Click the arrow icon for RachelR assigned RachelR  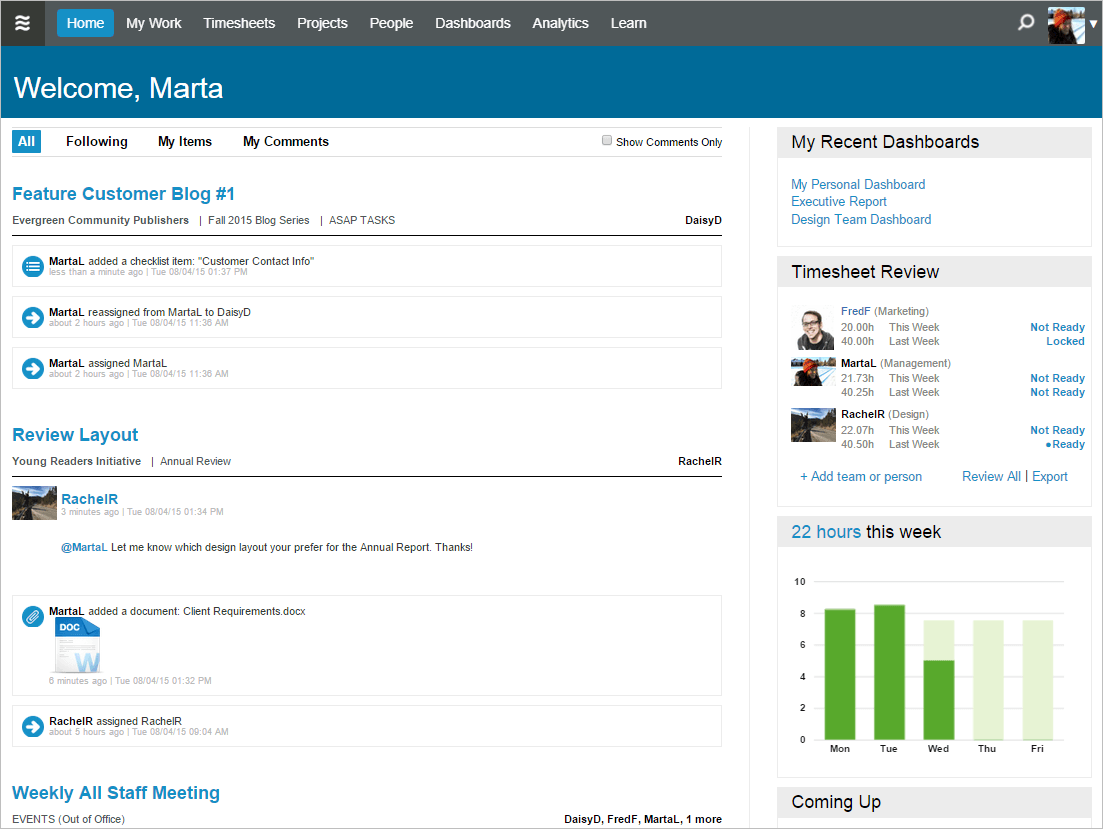(33, 727)
